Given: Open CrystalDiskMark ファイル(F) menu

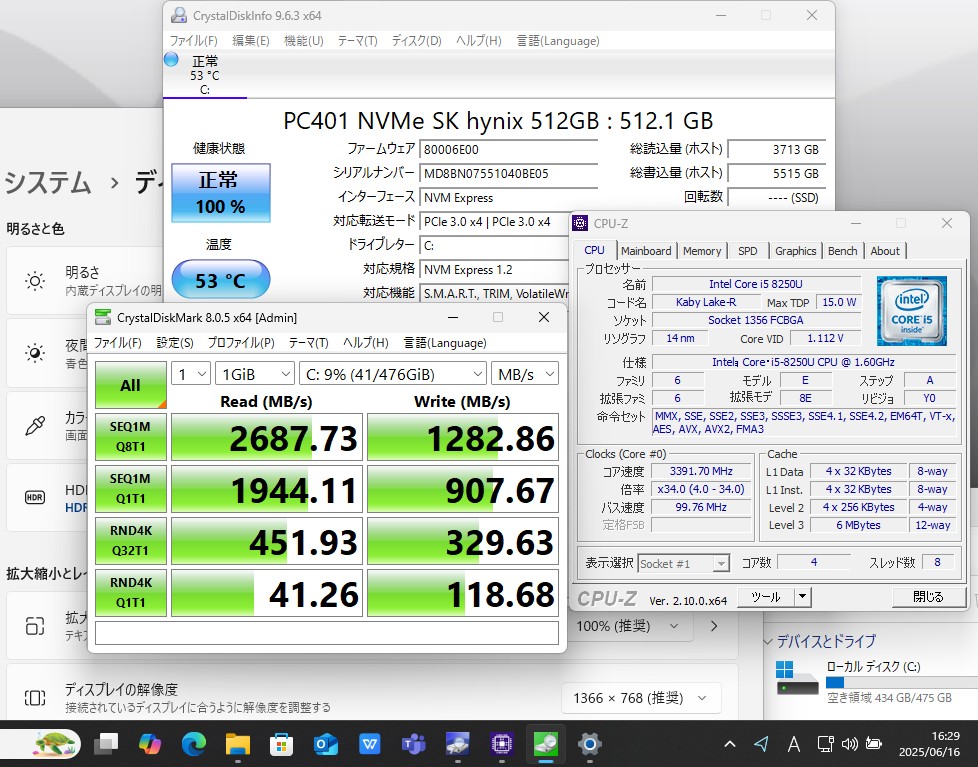Looking at the screenshot, I should 117,343.
